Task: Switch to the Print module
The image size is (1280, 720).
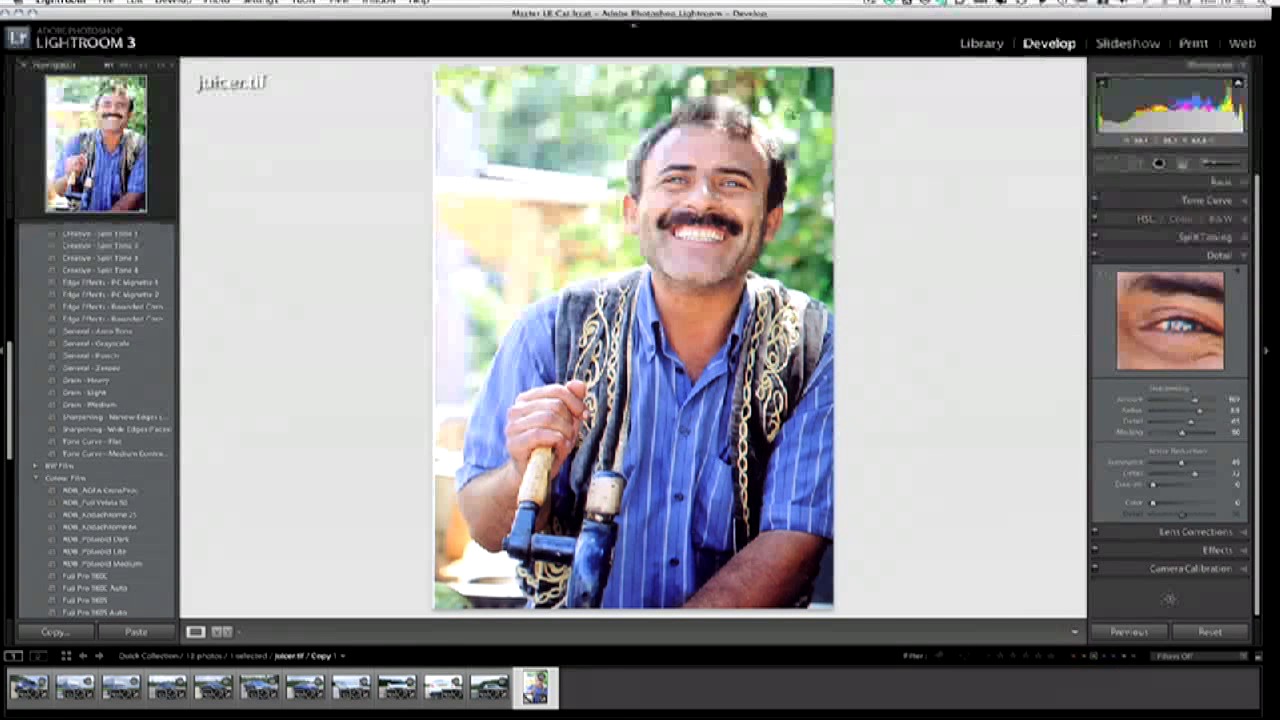Action: 1193,43
